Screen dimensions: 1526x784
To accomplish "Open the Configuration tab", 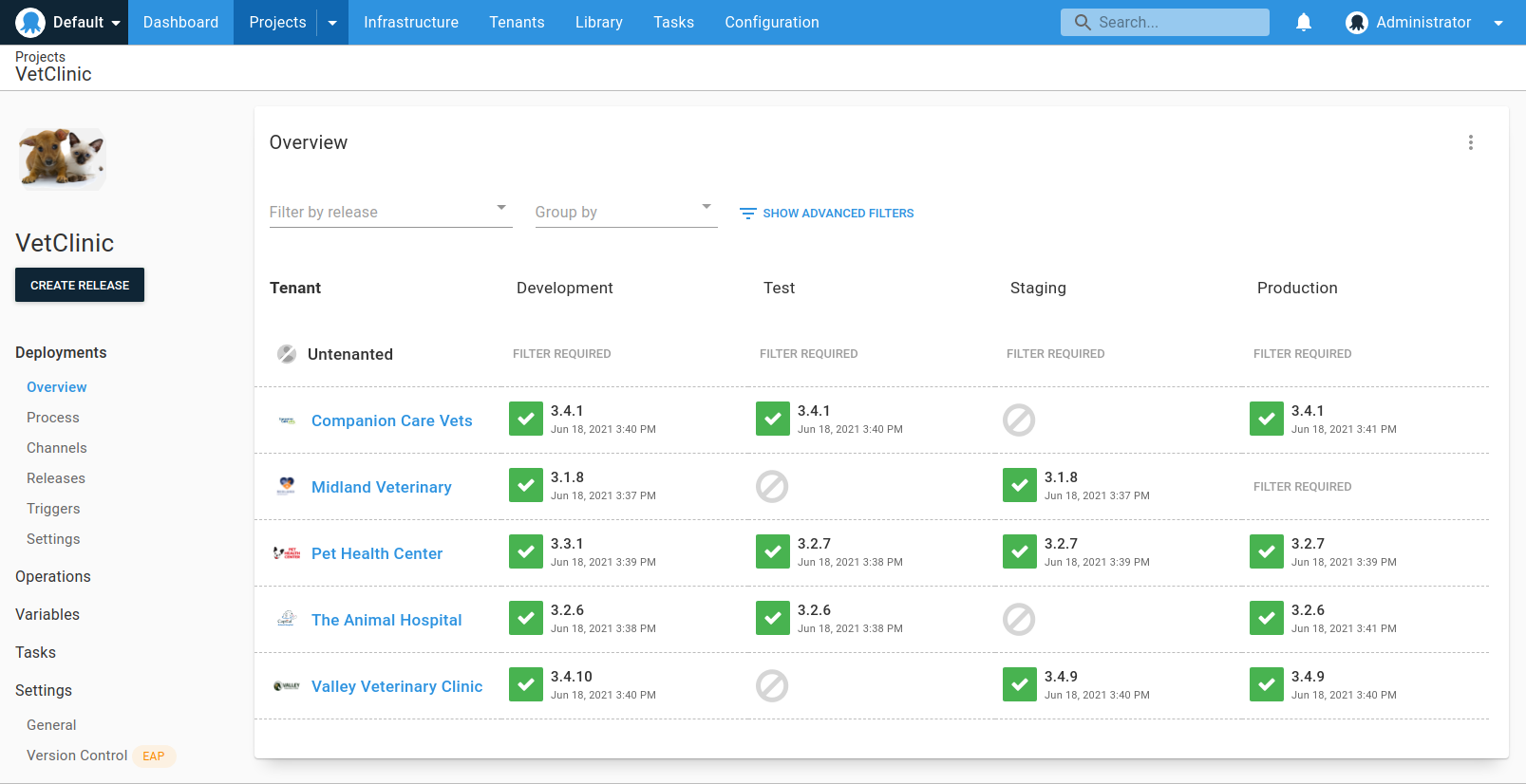I will pos(772,22).
